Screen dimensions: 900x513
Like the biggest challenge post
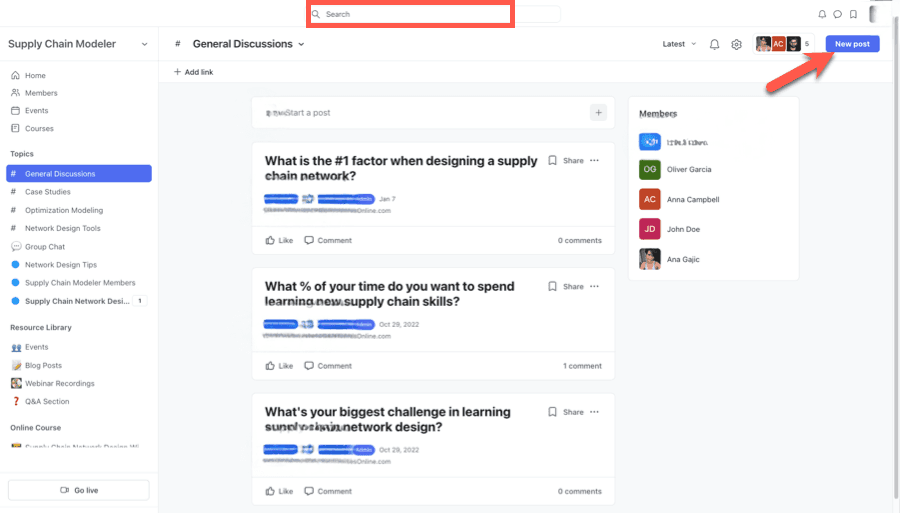coord(279,491)
